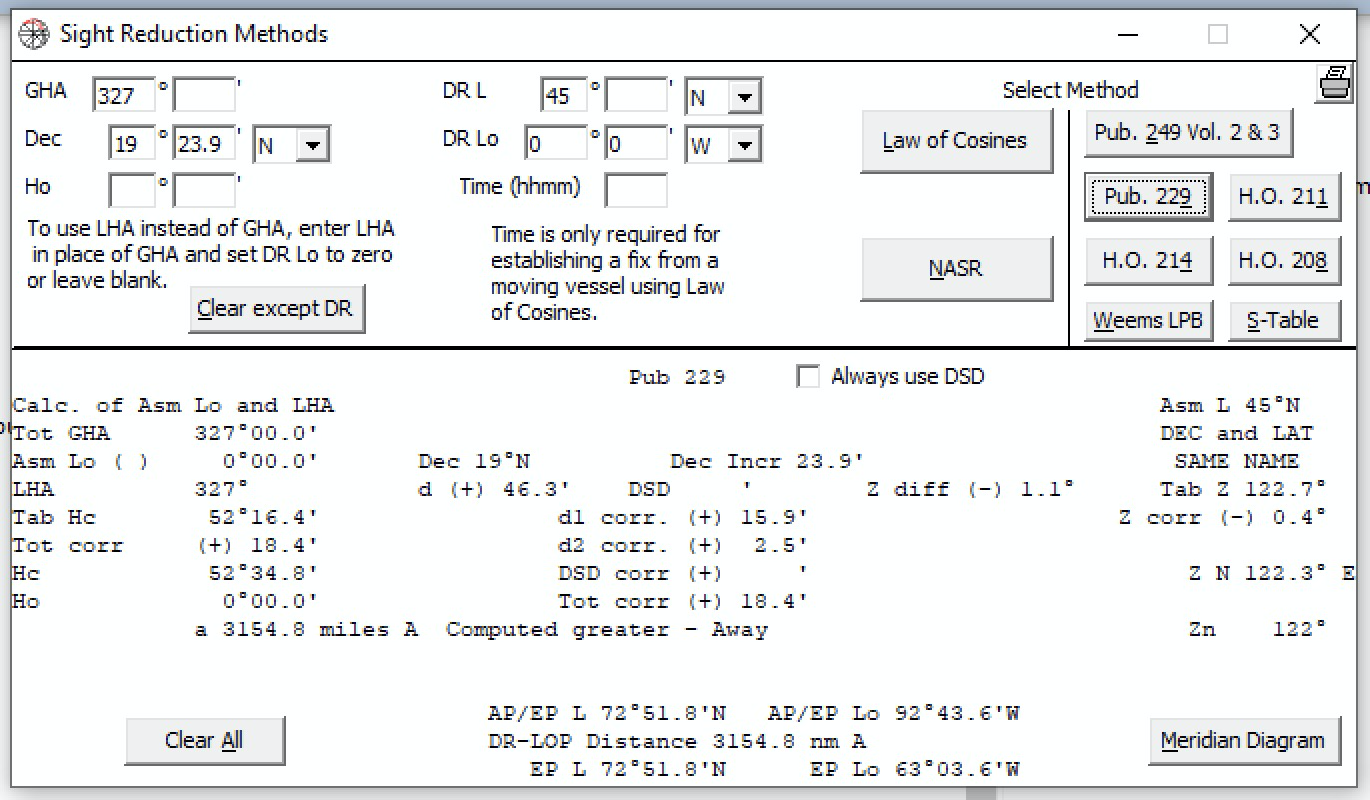Open the Dec hemisphere dropdown showing N
This screenshot has height=800, width=1370.
pos(310,144)
